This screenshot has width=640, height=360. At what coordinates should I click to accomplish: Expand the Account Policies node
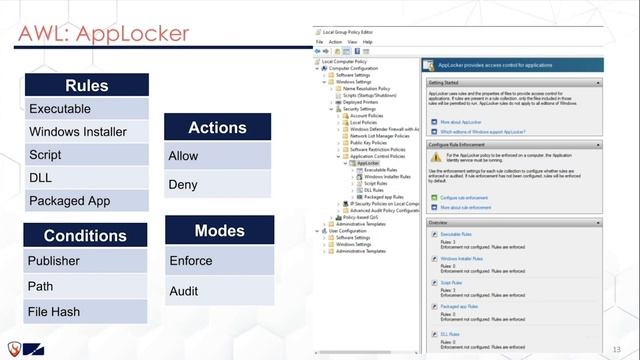point(338,116)
